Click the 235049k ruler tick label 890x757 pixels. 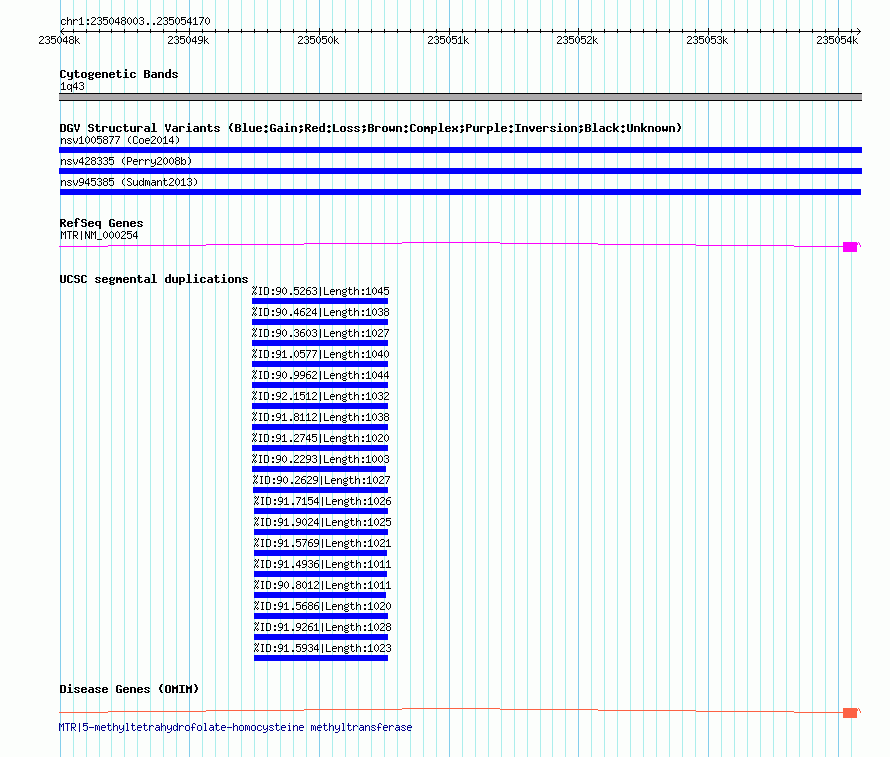click(x=188, y=40)
